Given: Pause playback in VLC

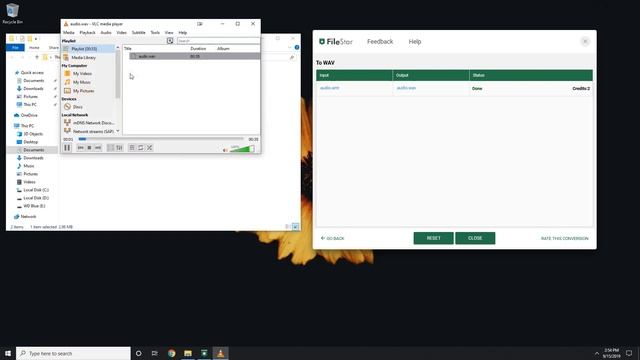Looking at the screenshot, I should click(67, 148).
